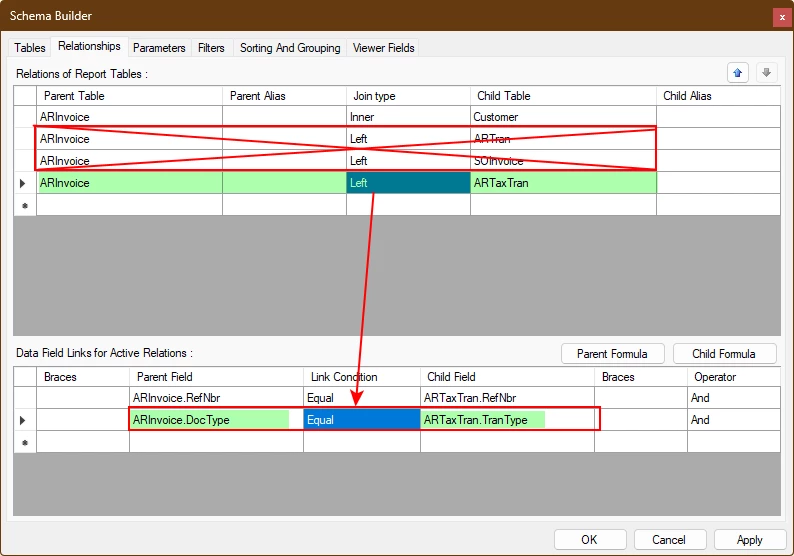Image resolution: width=794 pixels, height=556 pixels.
Task: Click the right Braces cell in the RefNbr row
Action: pyautogui.click(x=641, y=398)
